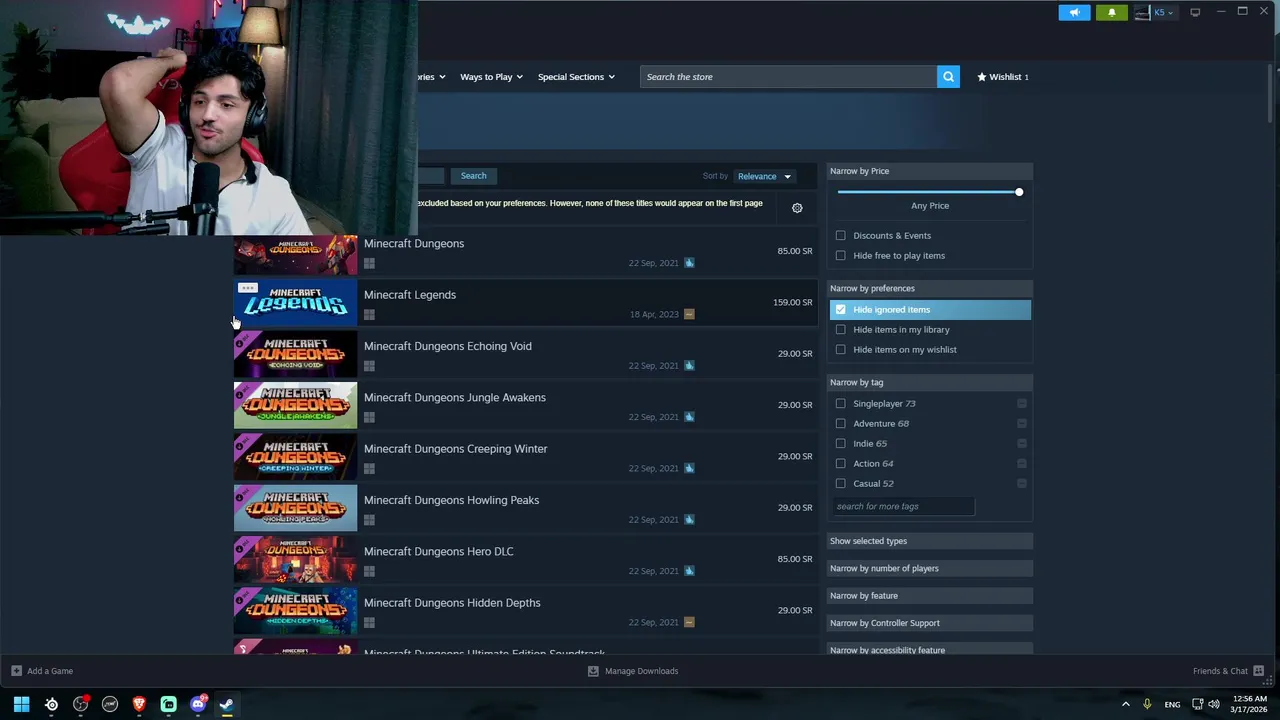Open Steam announcements megaphone button
The height and width of the screenshot is (720, 1280).
click(x=1074, y=12)
